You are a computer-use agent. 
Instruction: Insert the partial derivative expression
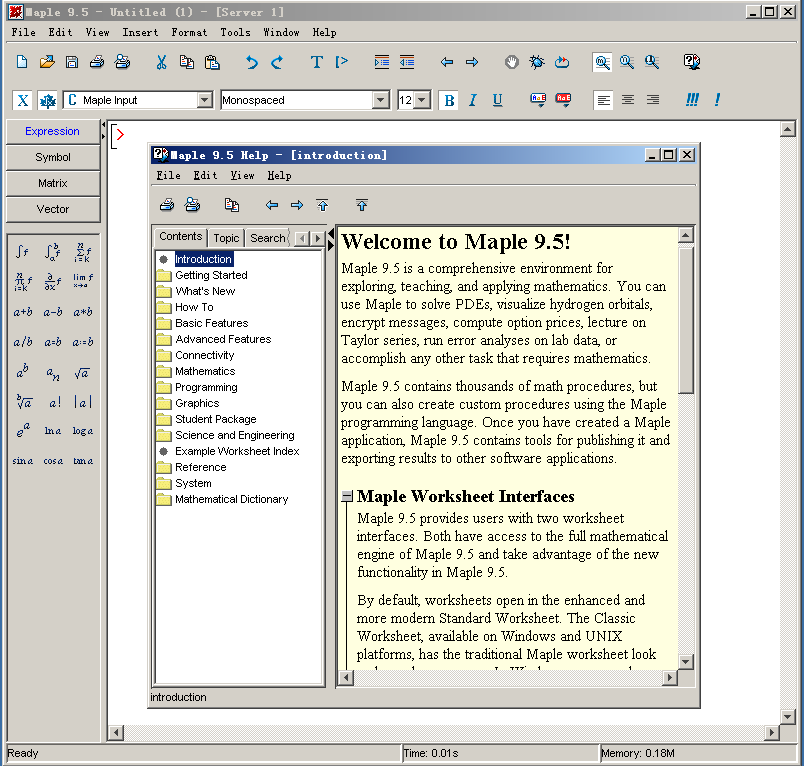[x=52, y=280]
